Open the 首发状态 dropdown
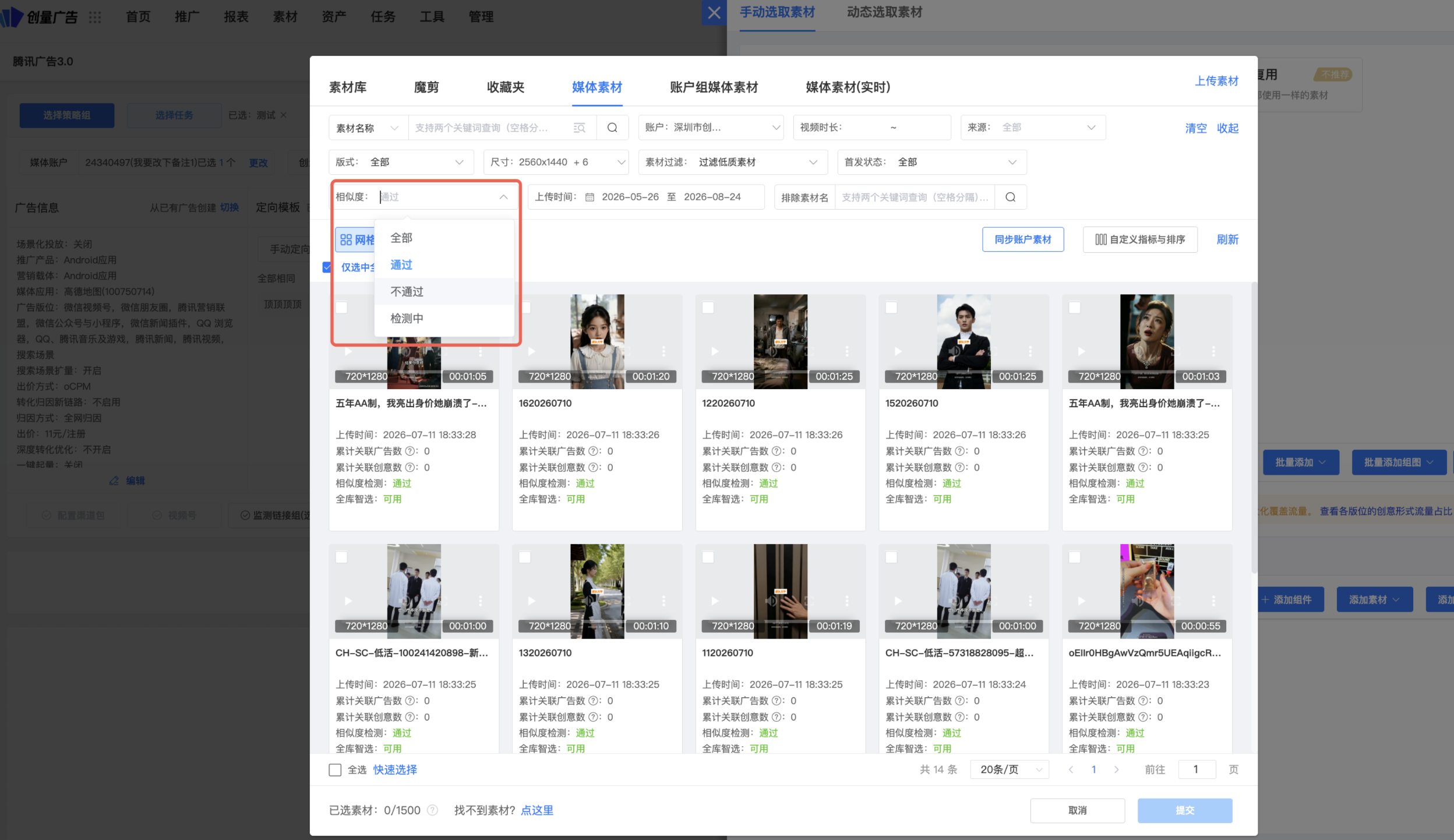This screenshot has height=840, width=1454. coord(932,162)
